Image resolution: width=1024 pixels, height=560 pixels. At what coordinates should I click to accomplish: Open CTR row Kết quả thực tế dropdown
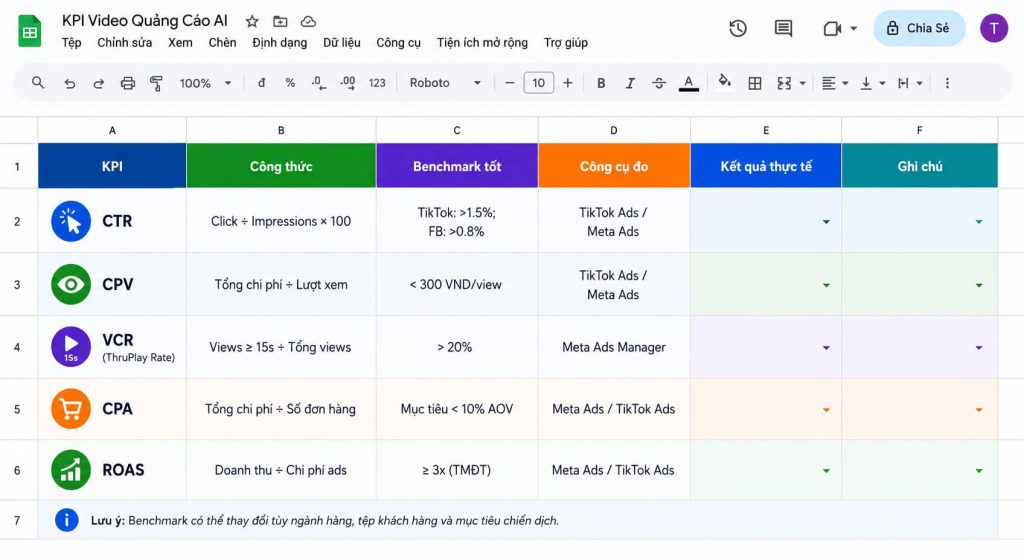[x=826, y=222]
